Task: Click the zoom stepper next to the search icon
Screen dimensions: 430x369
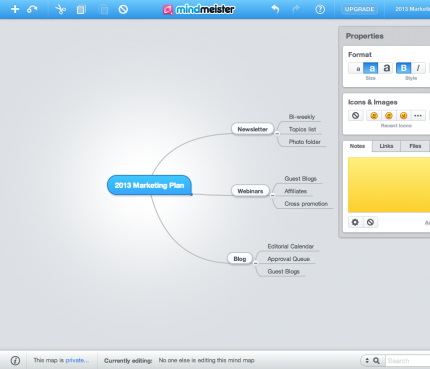Action: [367, 361]
